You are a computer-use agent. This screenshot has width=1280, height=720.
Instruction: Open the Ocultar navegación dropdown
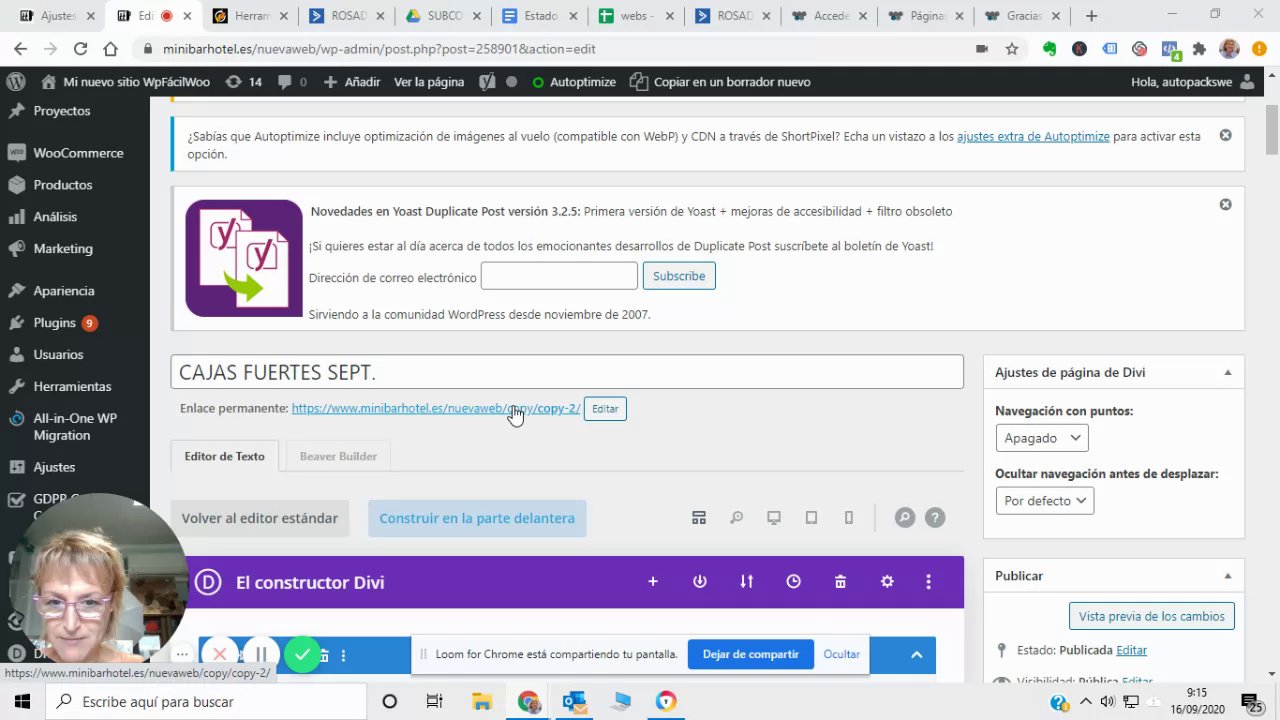[1045, 501]
